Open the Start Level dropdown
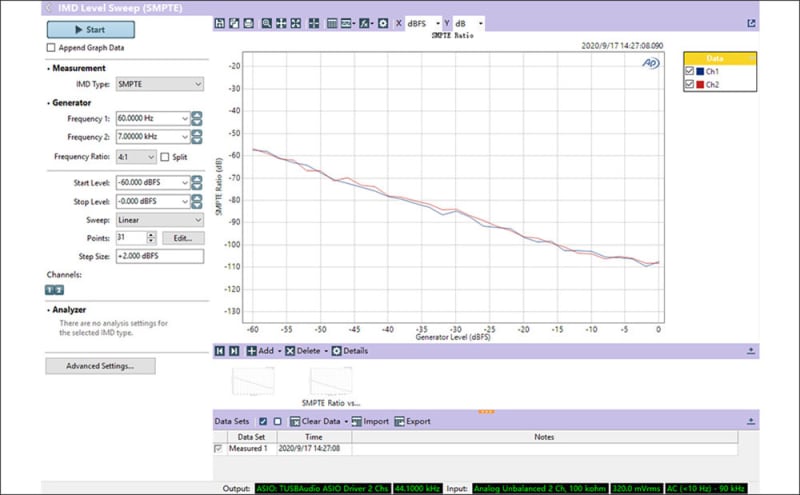 (x=185, y=183)
